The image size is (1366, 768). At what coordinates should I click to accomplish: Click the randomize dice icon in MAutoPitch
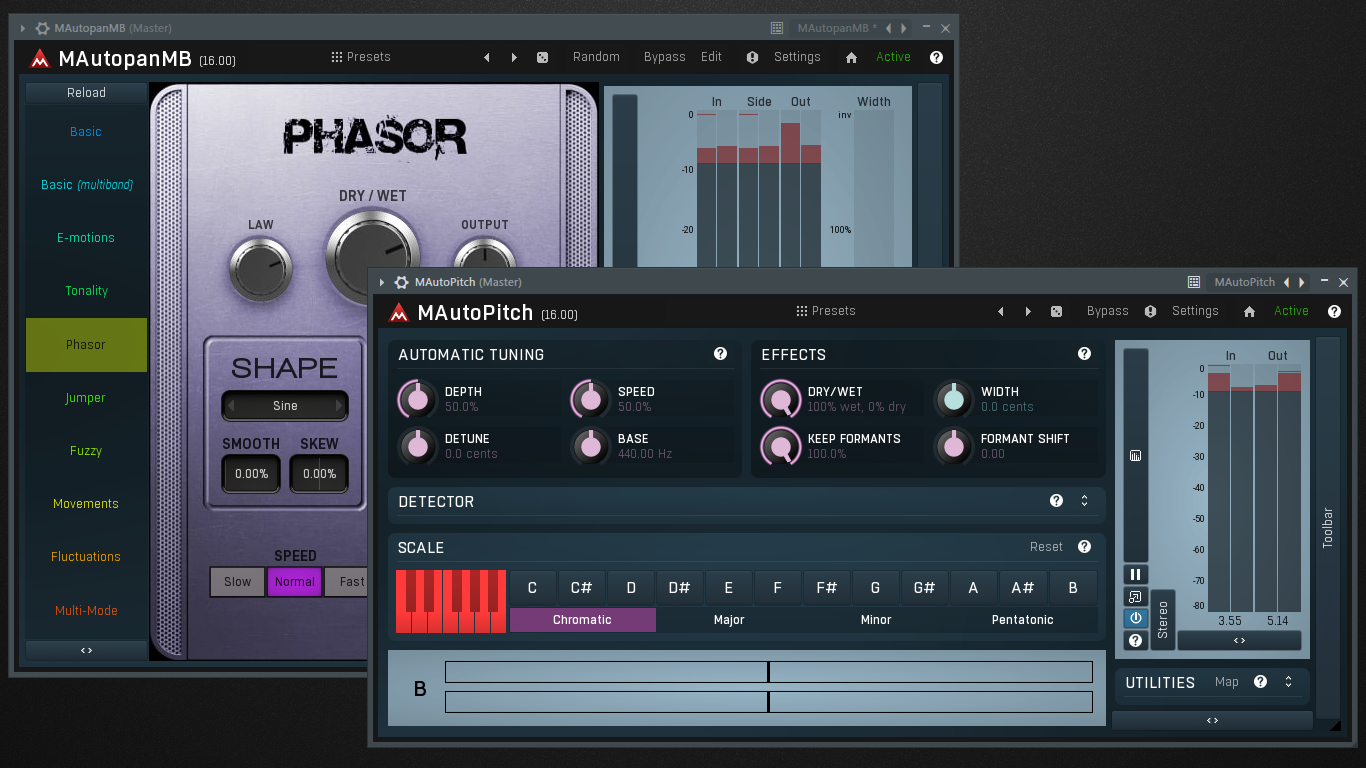[x=1056, y=311]
